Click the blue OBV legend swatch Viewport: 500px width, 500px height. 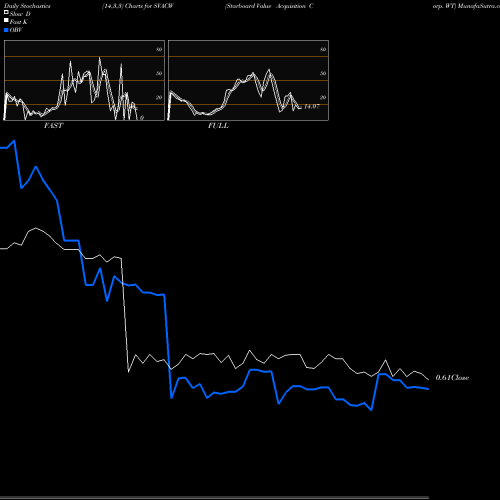(x=6, y=30)
